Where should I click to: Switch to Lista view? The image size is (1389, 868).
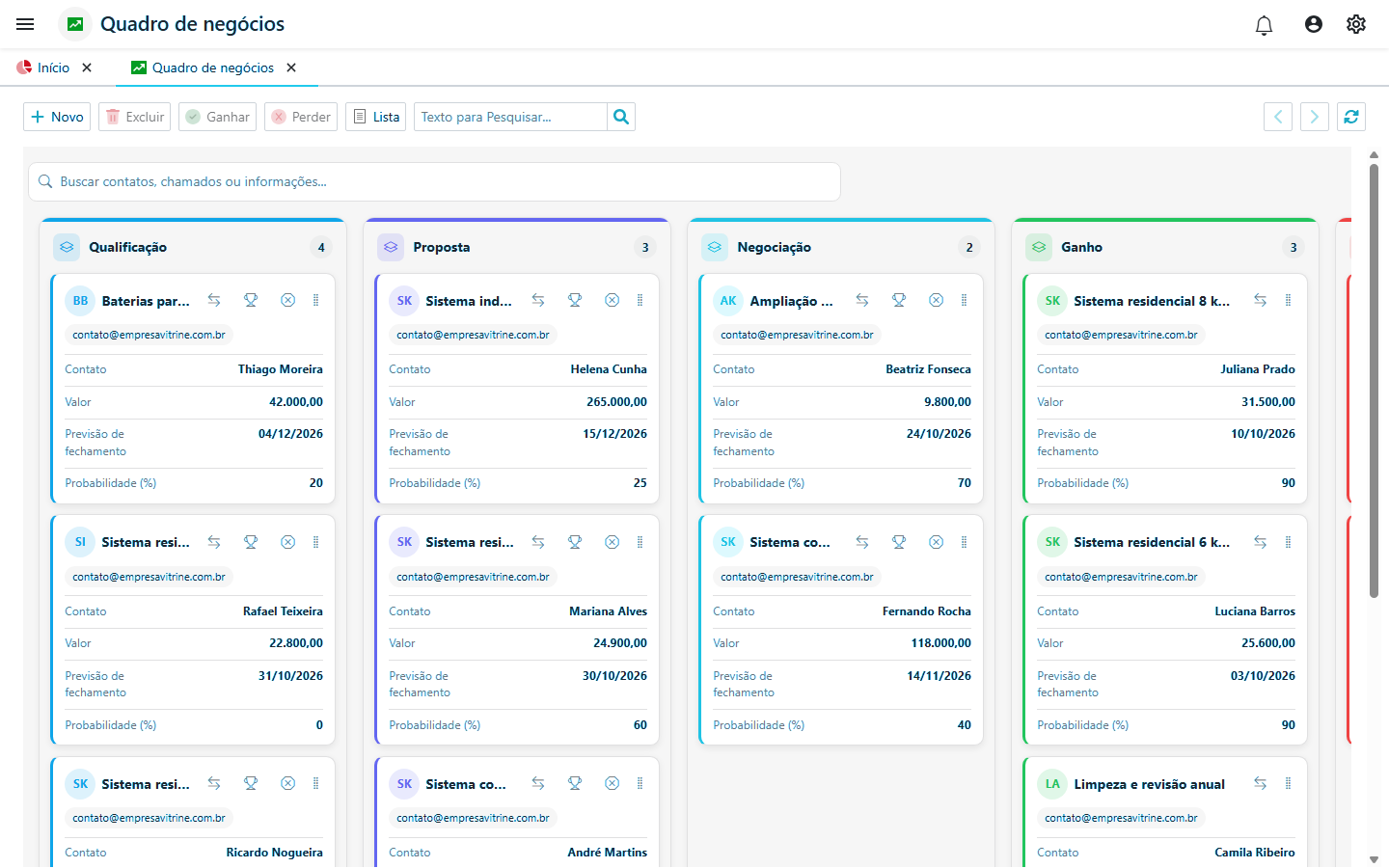[x=375, y=117]
